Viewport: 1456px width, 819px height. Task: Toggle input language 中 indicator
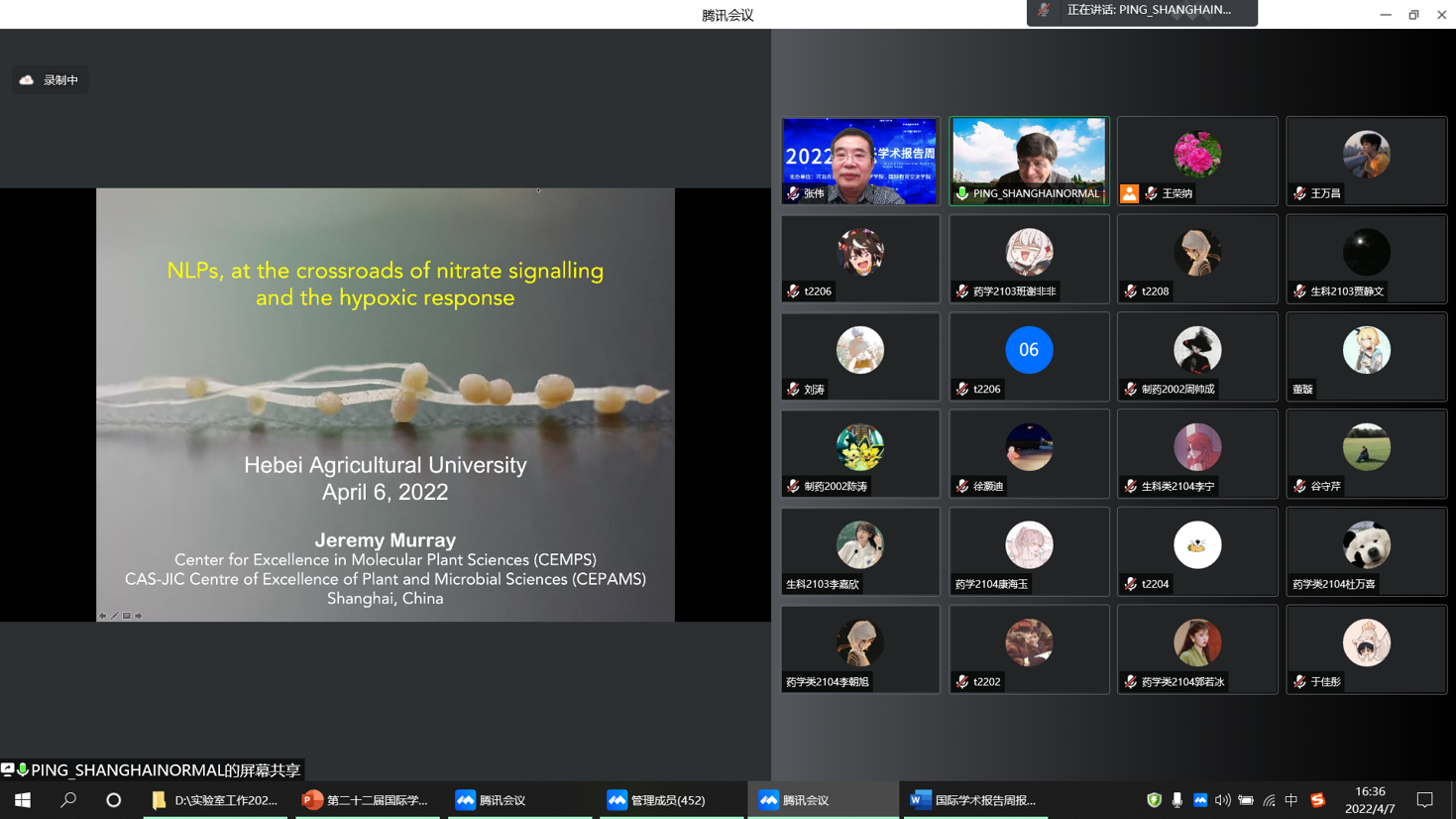(x=1290, y=800)
